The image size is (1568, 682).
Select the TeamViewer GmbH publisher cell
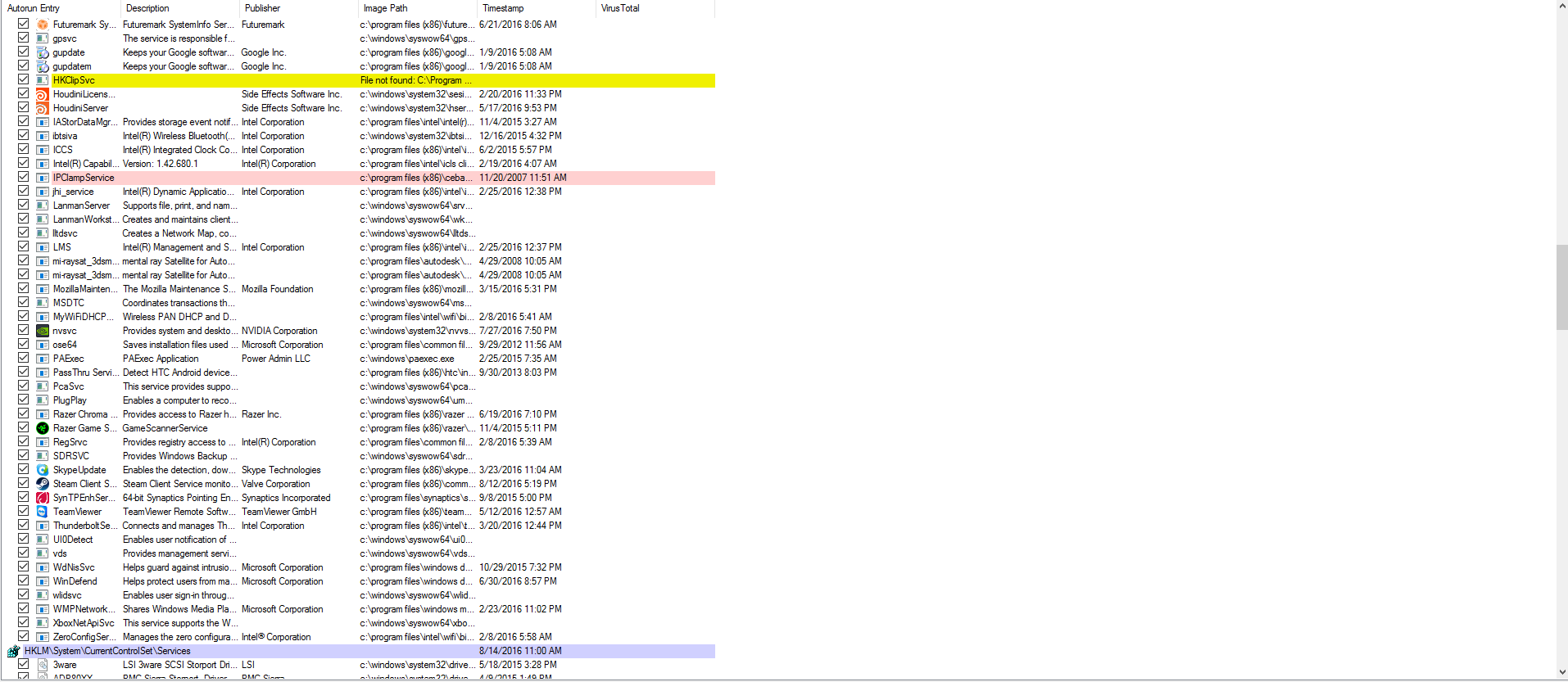[279, 512]
